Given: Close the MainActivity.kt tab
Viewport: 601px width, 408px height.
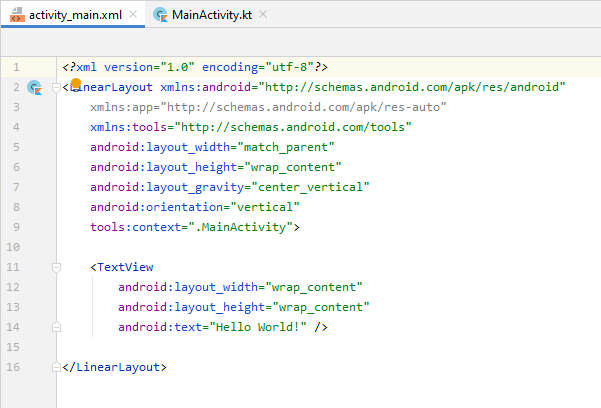Looking at the screenshot, I should (263, 14).
